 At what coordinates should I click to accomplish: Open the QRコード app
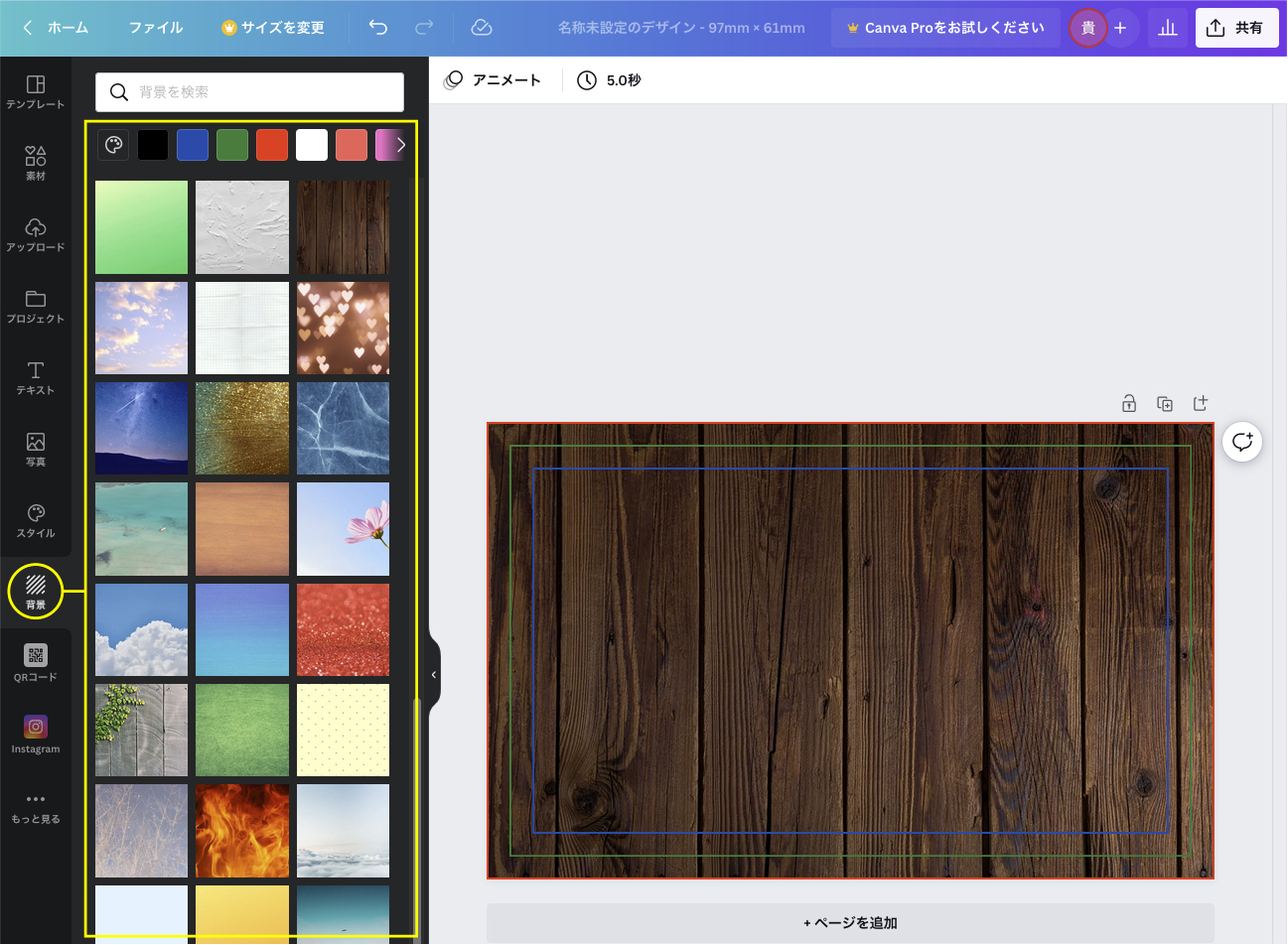pos(36,663)
